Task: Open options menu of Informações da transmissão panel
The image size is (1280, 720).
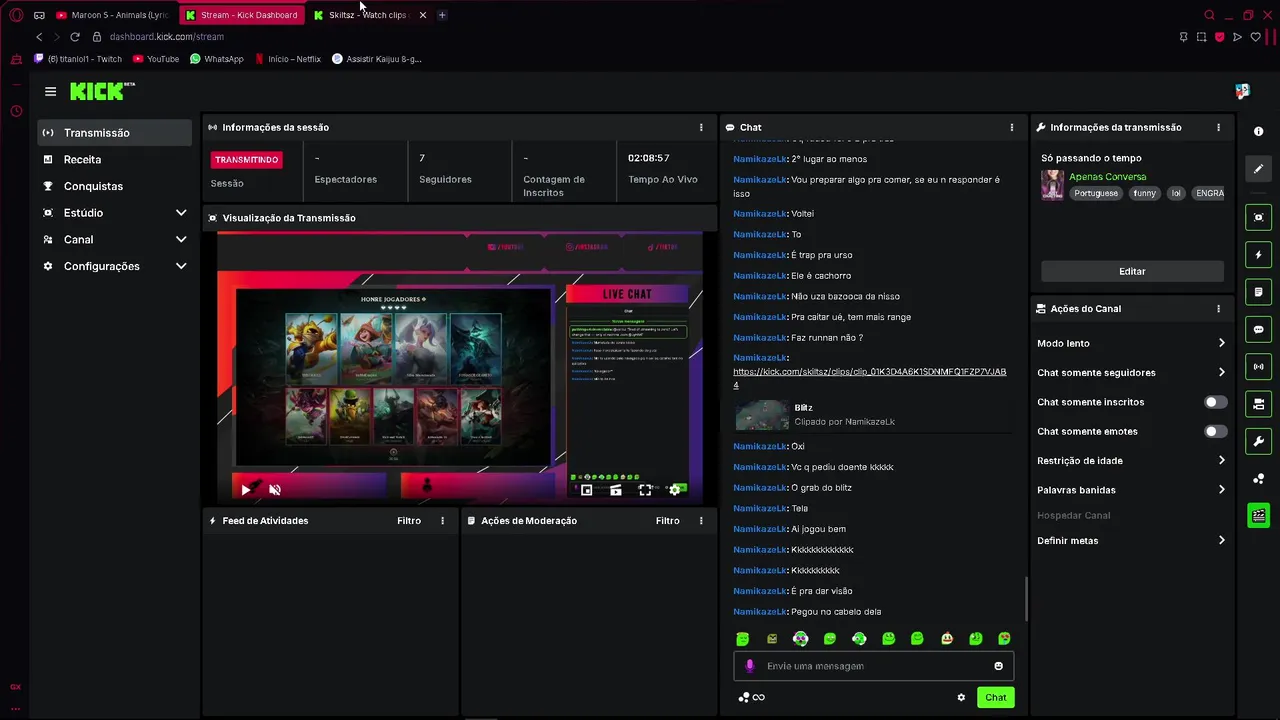Action: (x=1218, y=127)
